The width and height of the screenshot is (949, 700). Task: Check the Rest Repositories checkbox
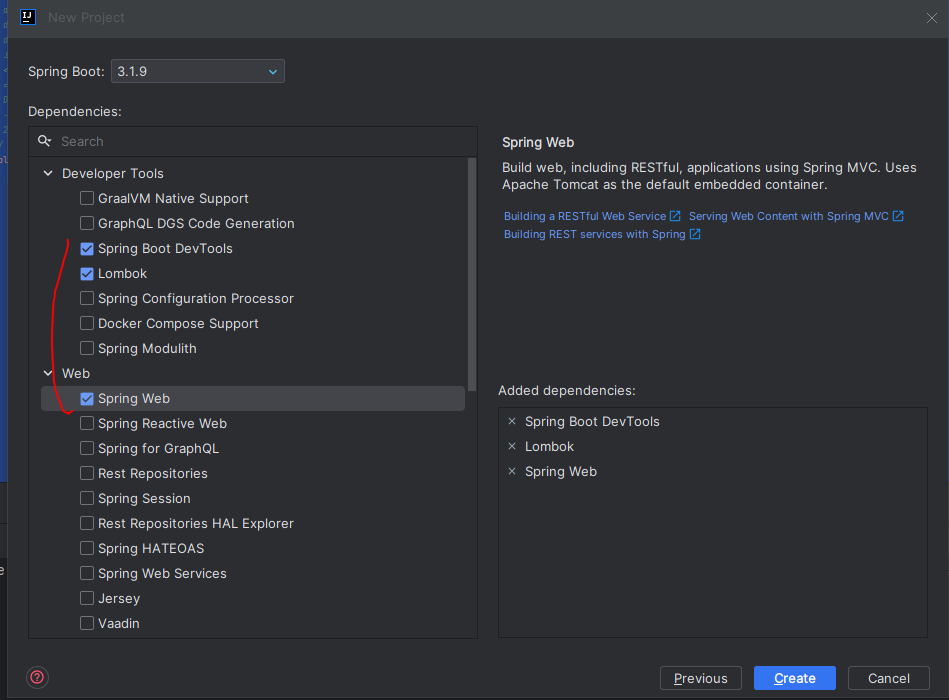pos(87,473)
